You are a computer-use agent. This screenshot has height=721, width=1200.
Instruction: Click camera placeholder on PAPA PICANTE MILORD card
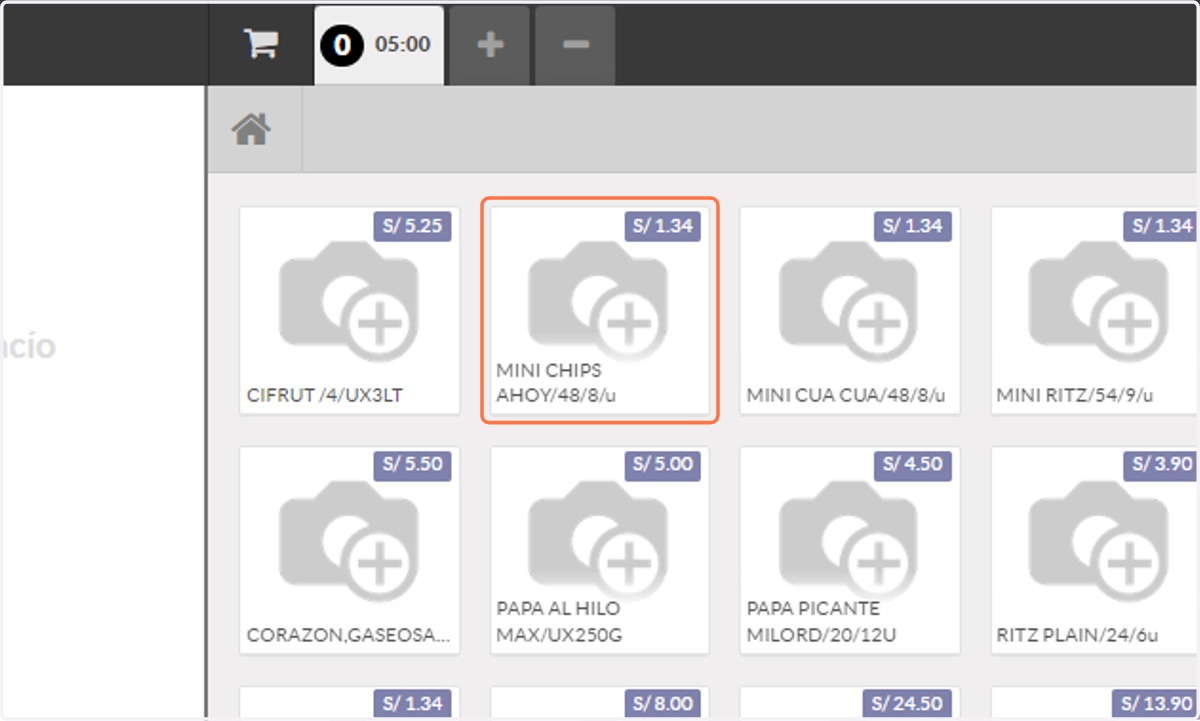coord(849,540)
